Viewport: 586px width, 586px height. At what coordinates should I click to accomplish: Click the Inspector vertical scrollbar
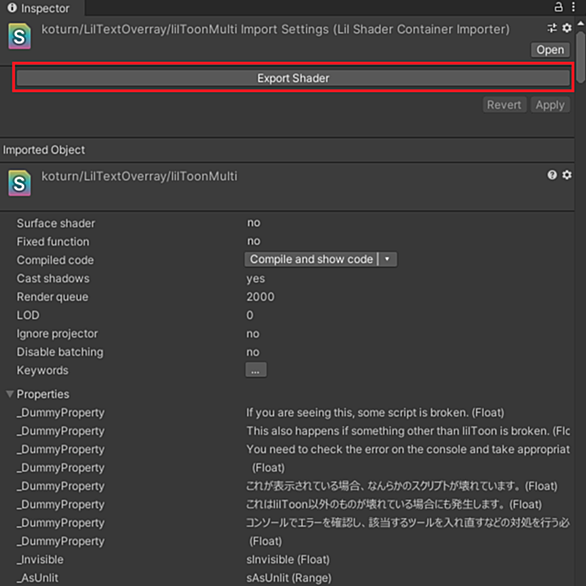[x=580, y=57]
